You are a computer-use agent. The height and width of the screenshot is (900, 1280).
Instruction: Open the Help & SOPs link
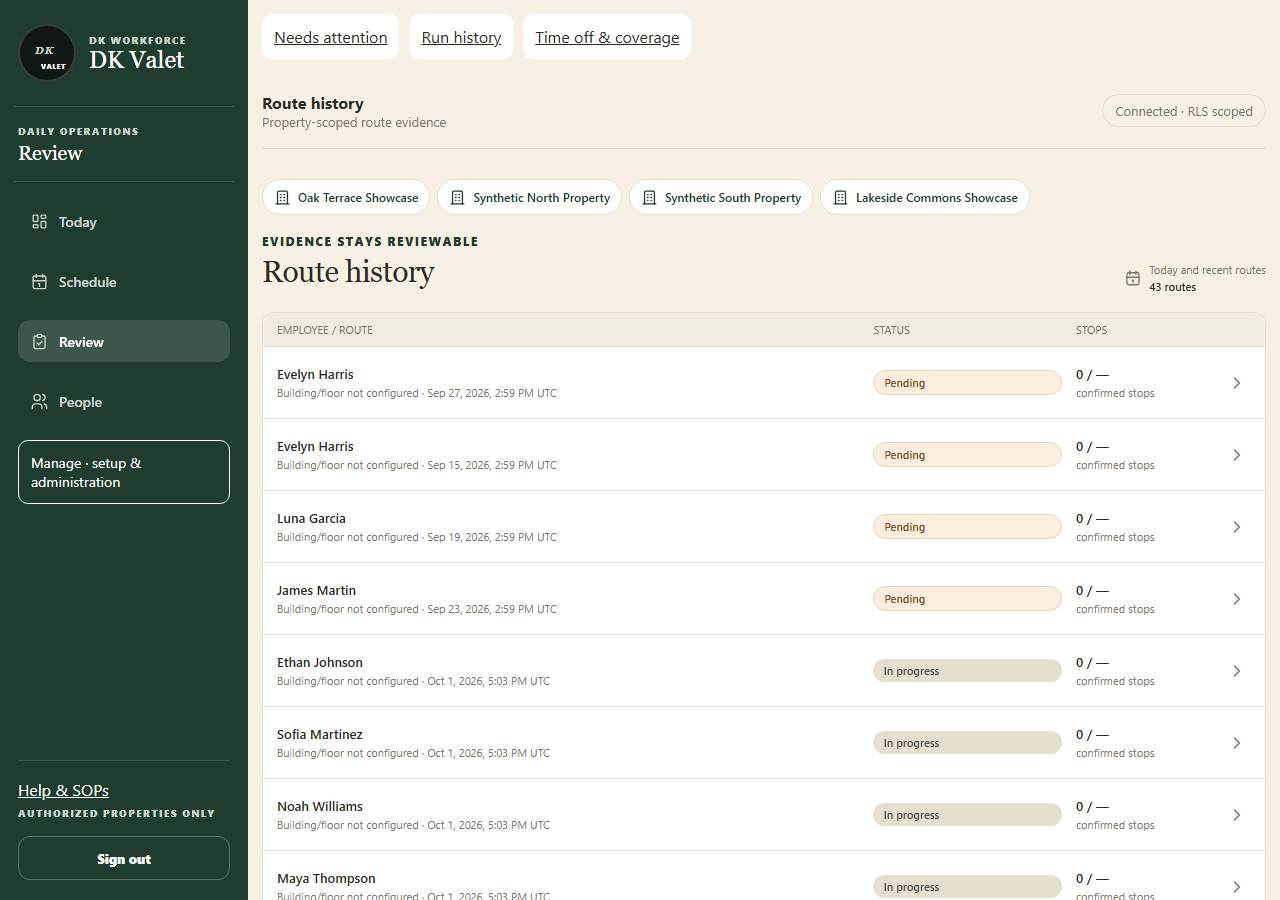click(63, 791)
